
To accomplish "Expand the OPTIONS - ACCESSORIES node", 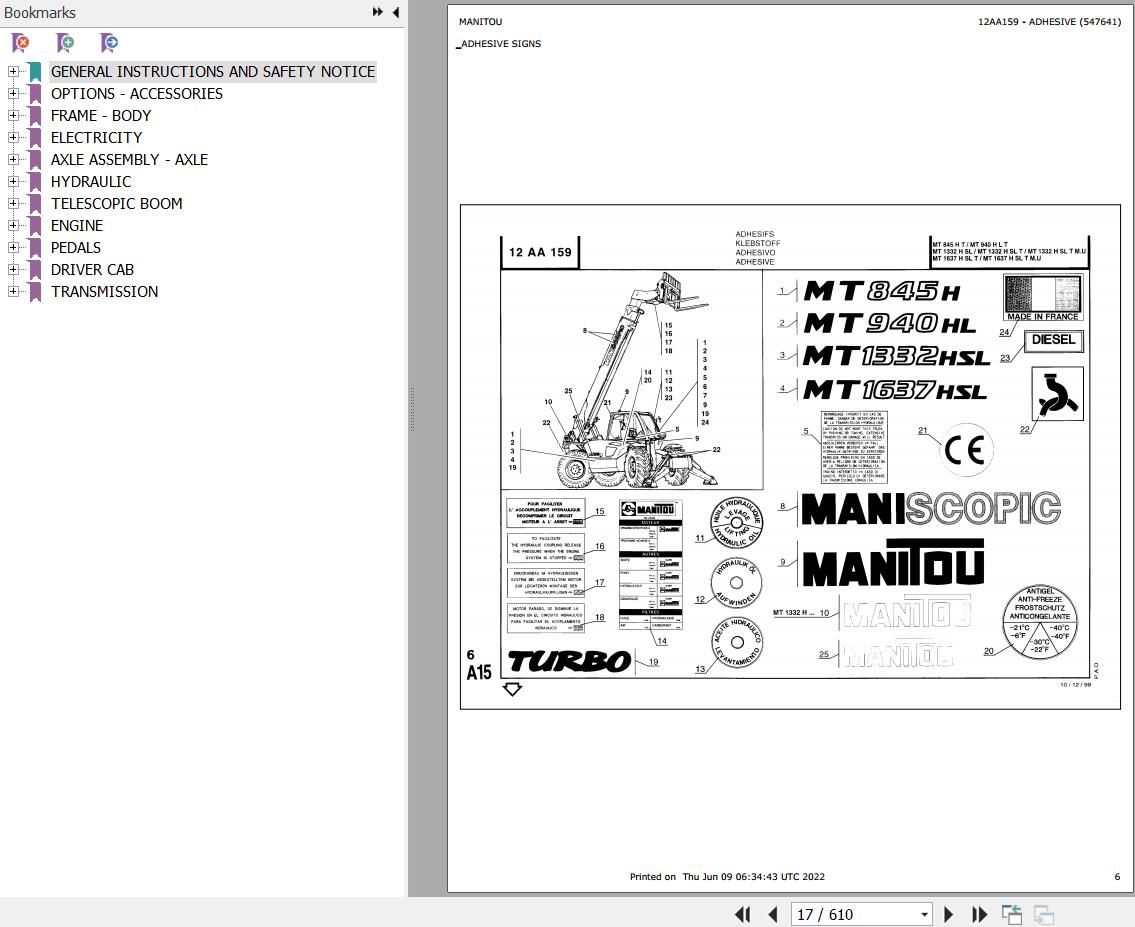I will click(x=13, y=93).
